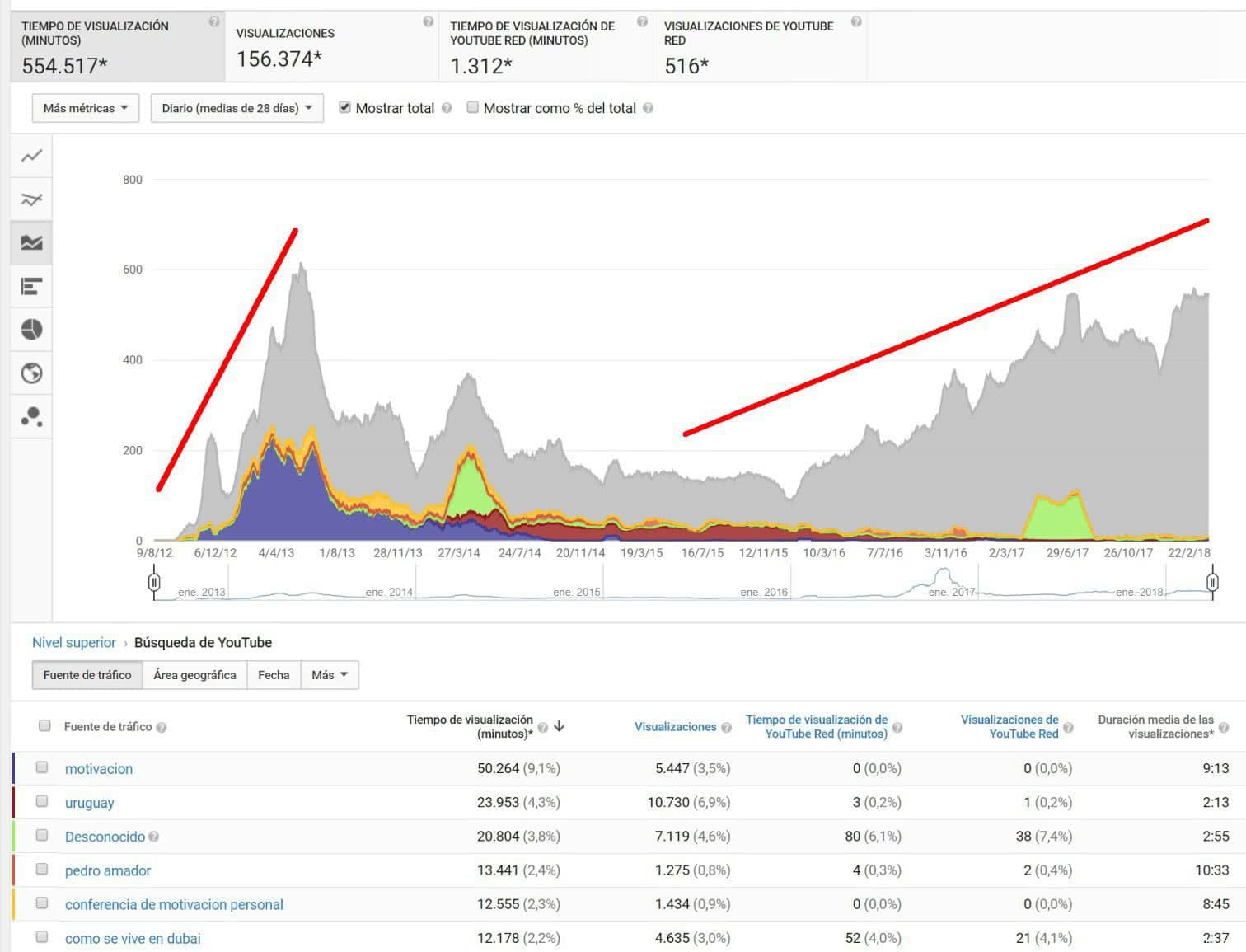Uncheck the Mostrar total checkbox

click(x=344, y=107)
